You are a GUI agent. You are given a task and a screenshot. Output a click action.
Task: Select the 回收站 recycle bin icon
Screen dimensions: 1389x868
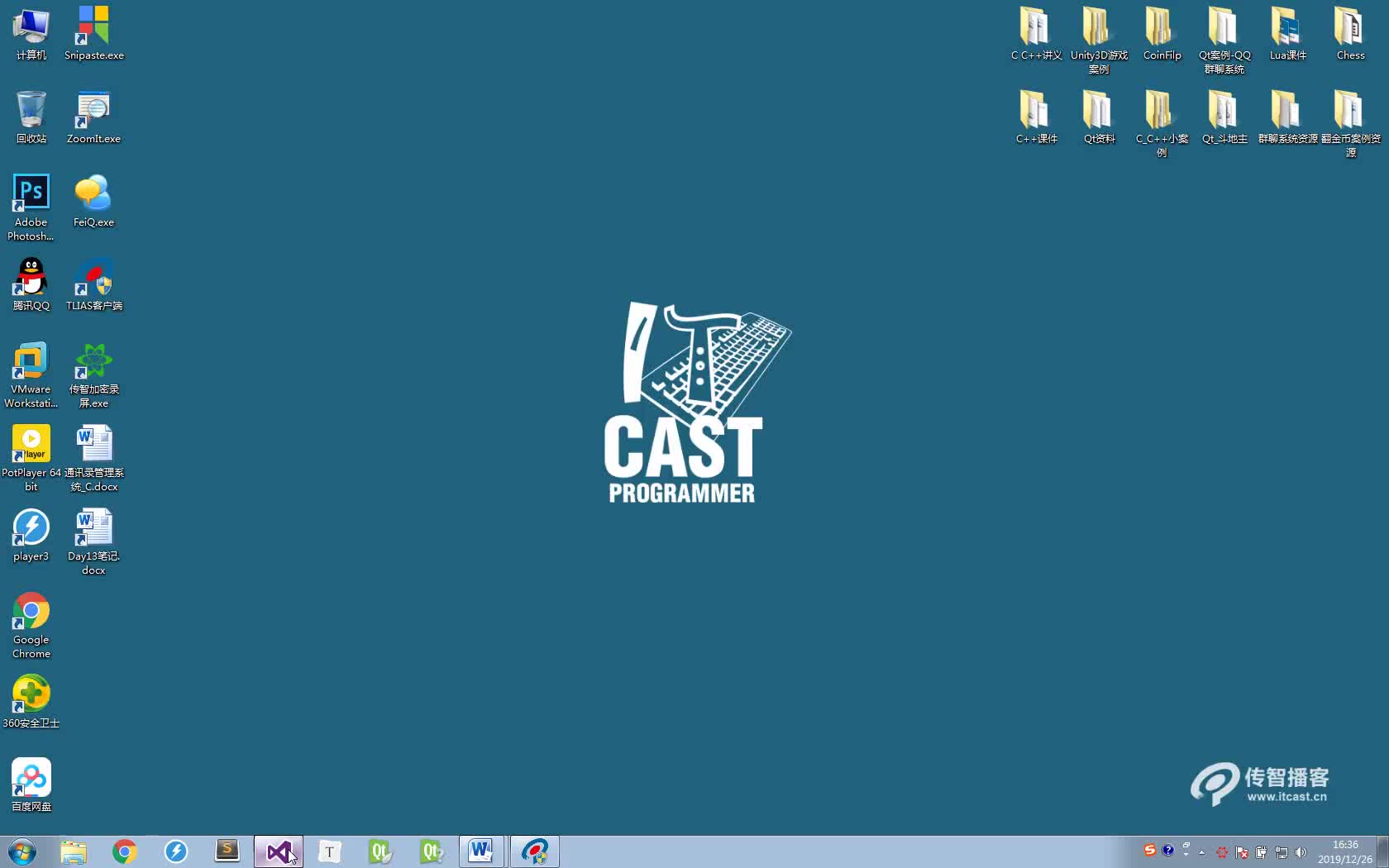tap(31, 117)
